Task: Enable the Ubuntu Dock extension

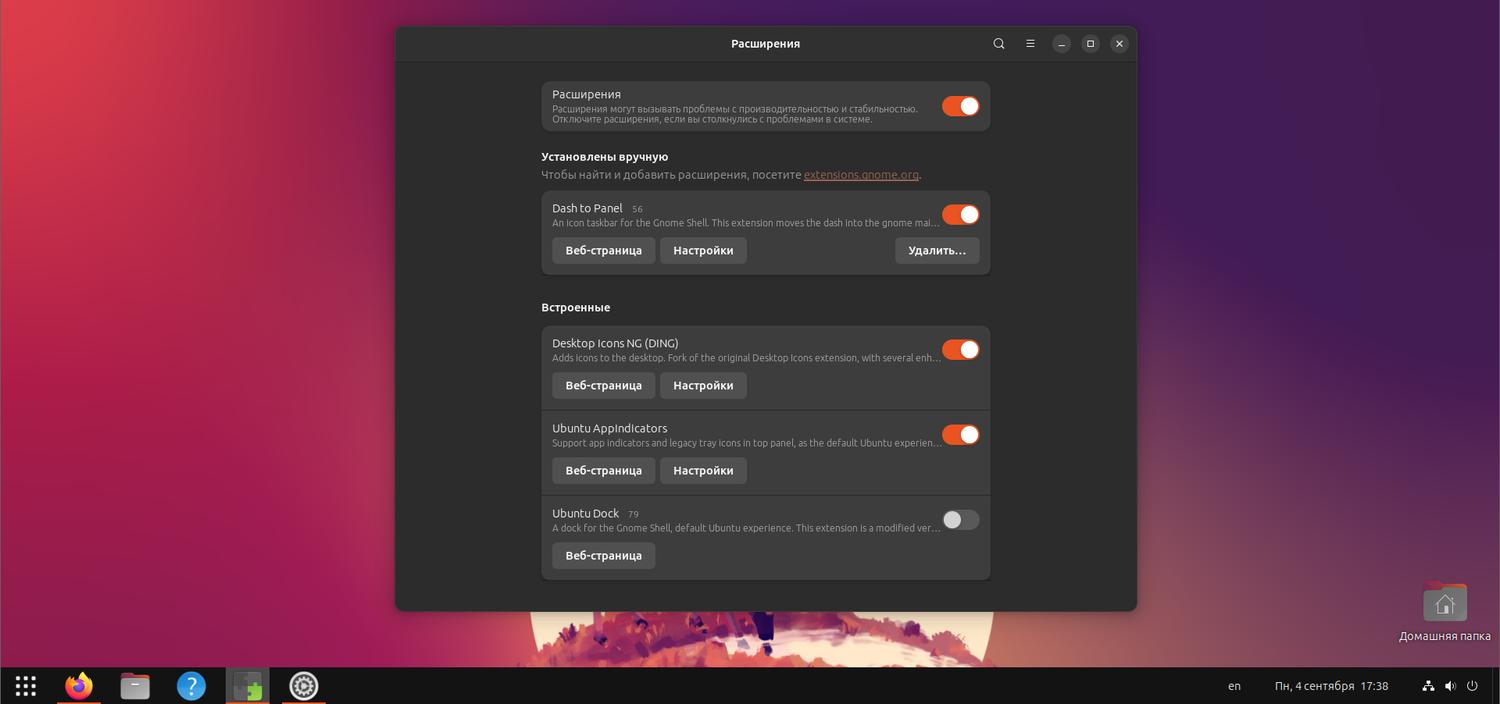Action: click(960, 520)
